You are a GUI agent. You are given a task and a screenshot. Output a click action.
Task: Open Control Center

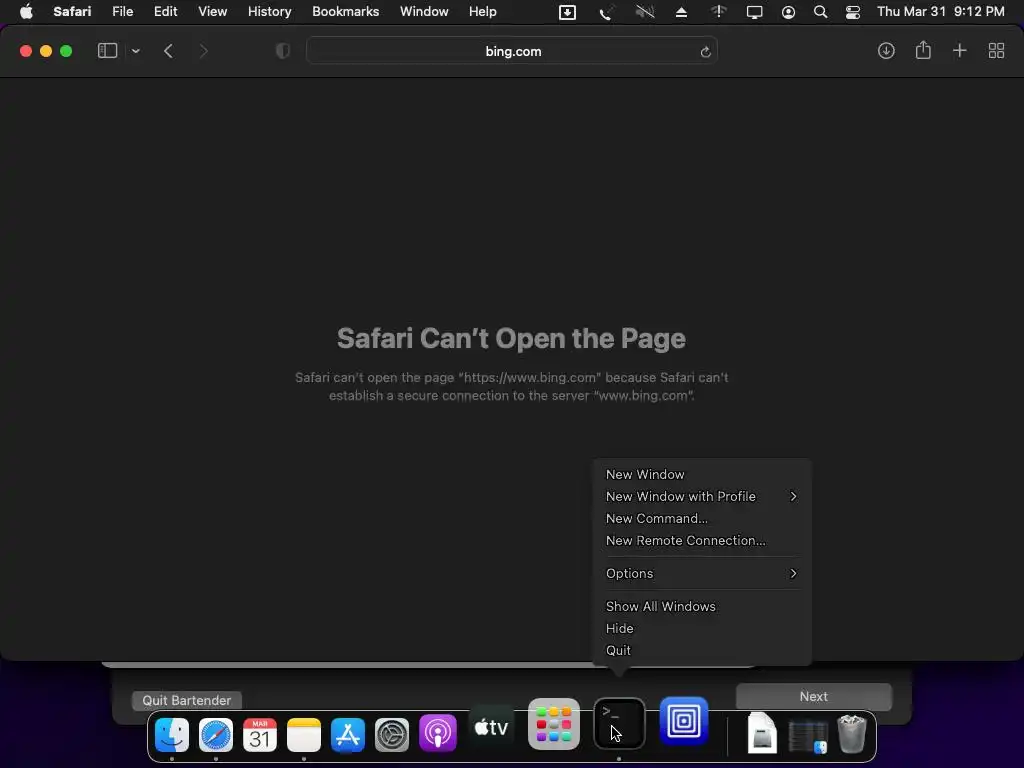point(852,12)
